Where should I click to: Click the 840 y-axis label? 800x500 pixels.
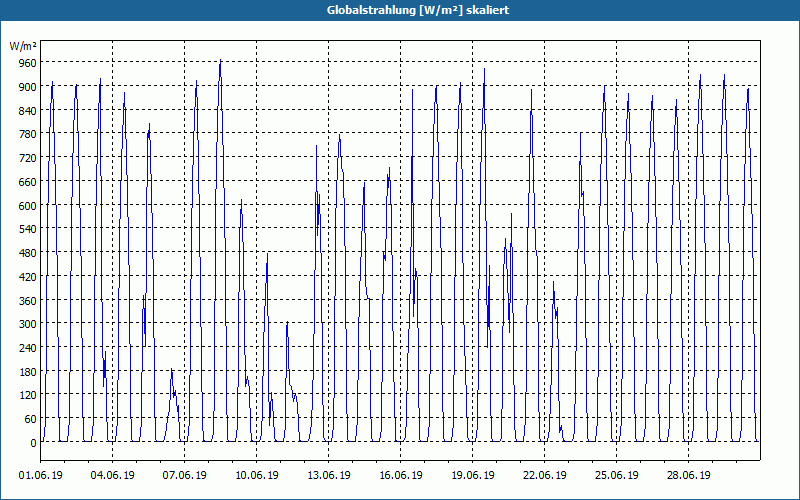28,111
